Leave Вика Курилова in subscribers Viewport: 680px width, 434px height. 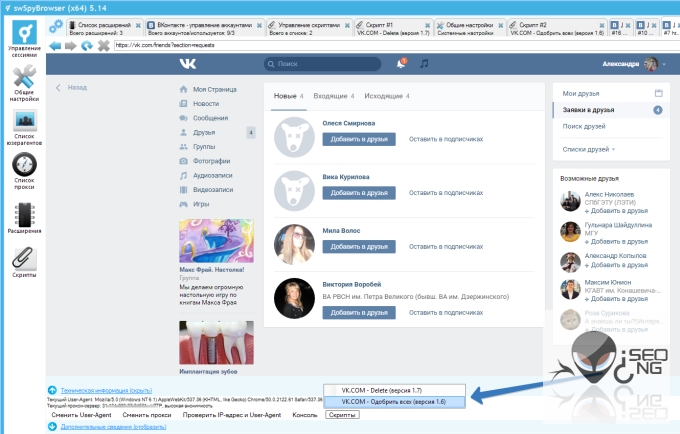(446, 193)
